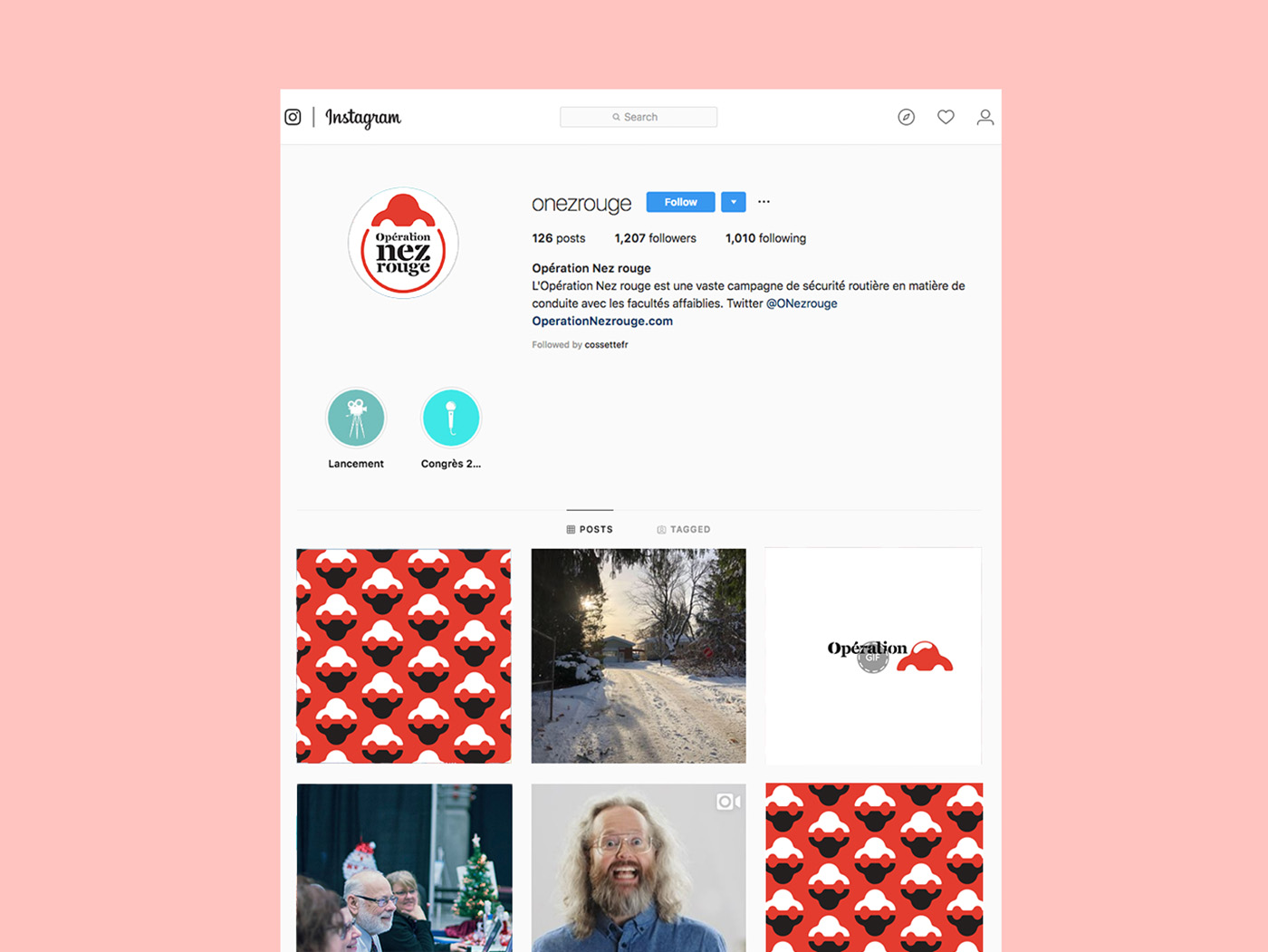Open the Instagram wordmark home link

click(x=363, y=118)
